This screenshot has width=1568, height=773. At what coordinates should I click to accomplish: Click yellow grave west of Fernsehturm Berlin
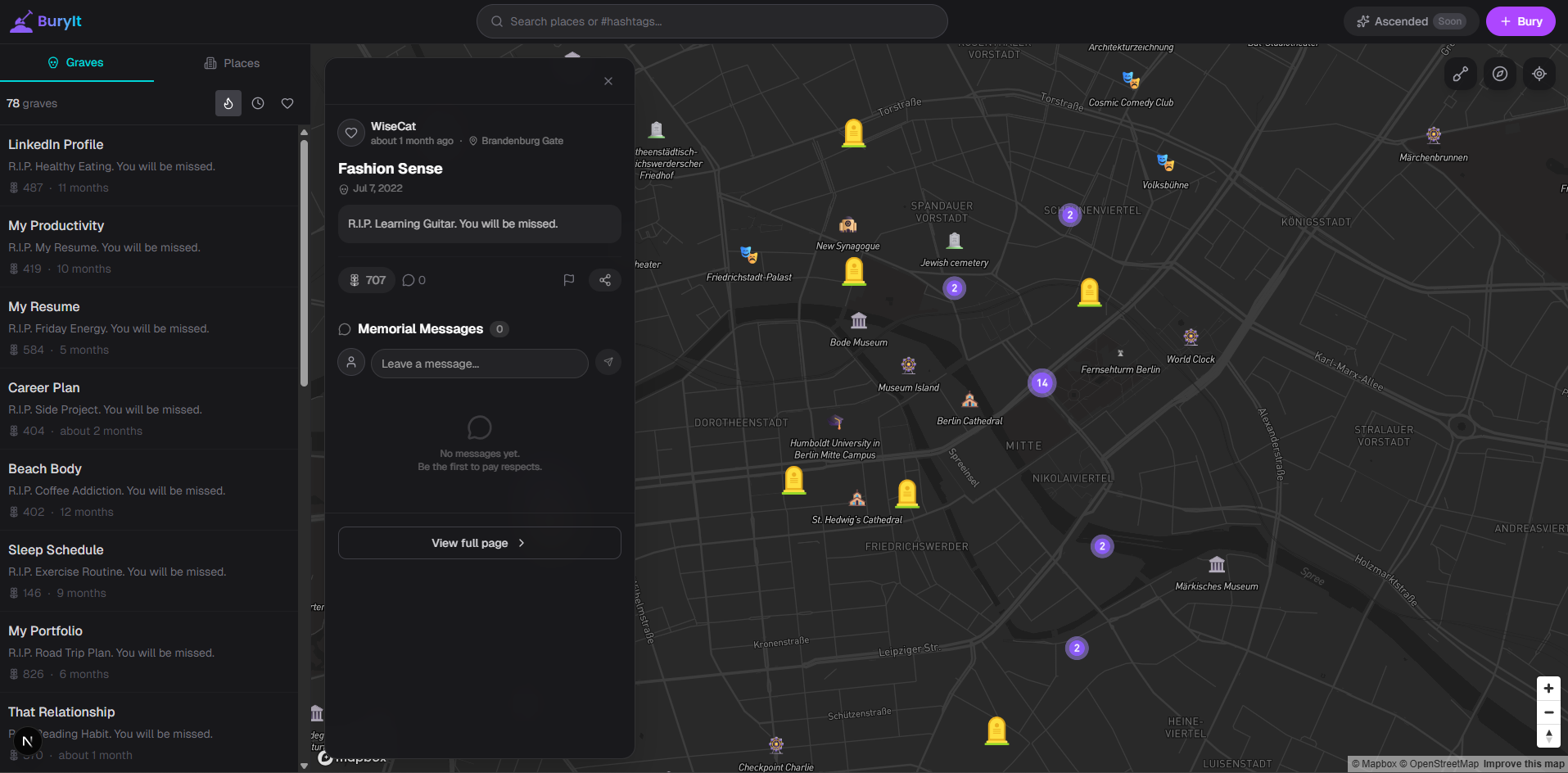tap(1089, 292)
